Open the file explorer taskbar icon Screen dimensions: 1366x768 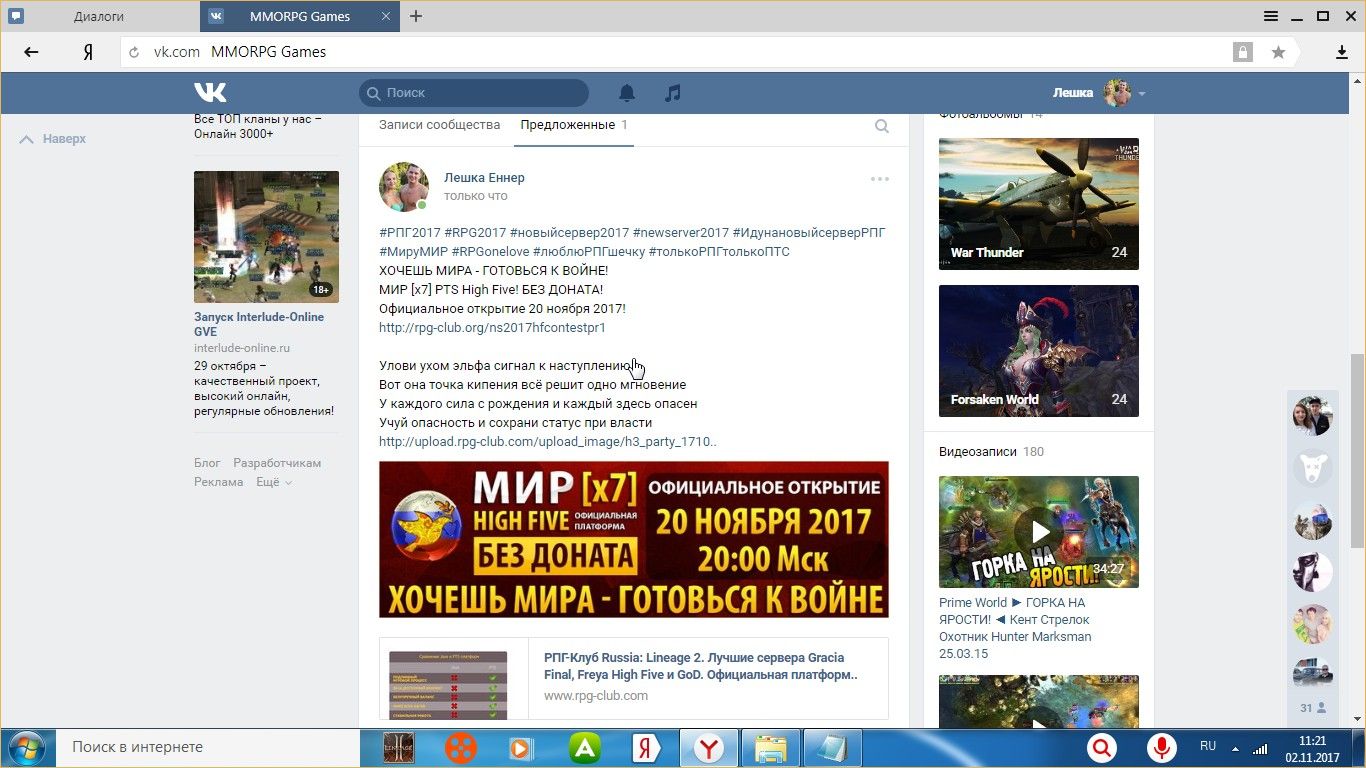point(771,748)
